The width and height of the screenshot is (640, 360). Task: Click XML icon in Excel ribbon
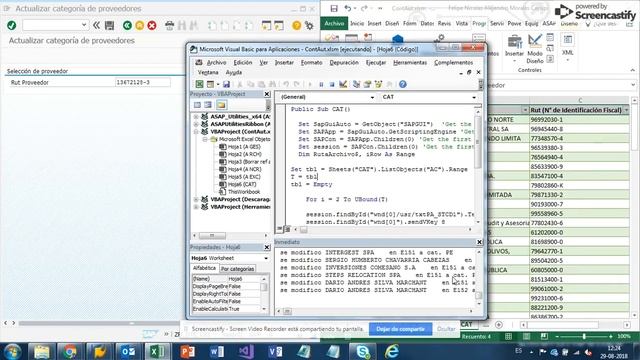[x=568, y=45]
